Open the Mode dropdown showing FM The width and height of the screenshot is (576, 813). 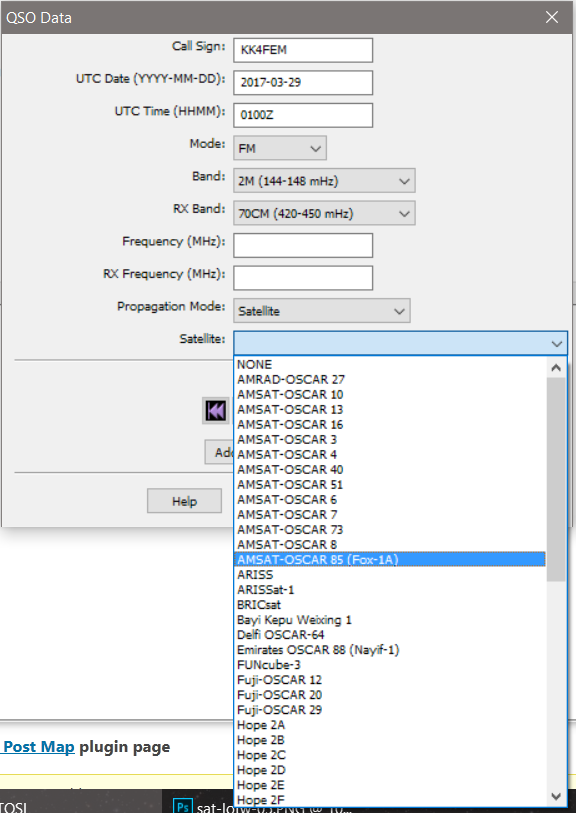pos(279,148)
